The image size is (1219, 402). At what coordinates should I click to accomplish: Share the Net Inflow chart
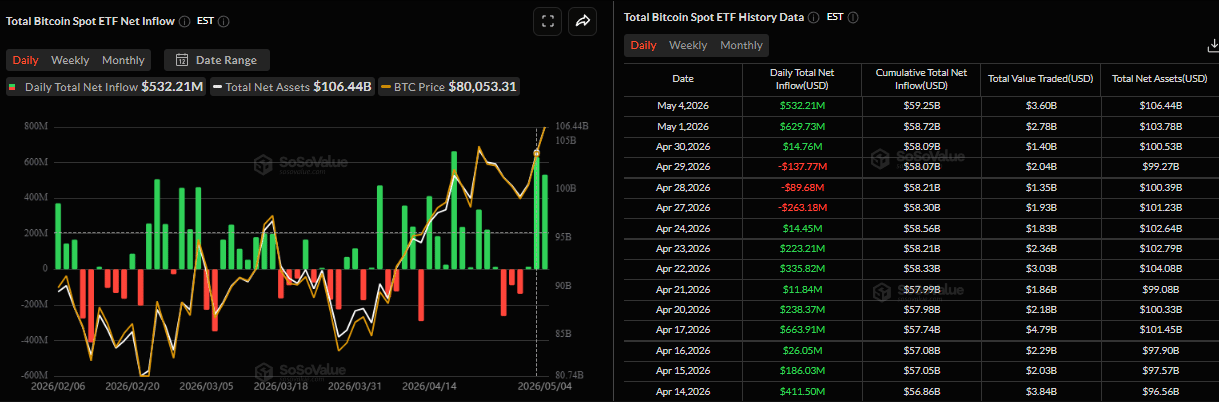582,21
